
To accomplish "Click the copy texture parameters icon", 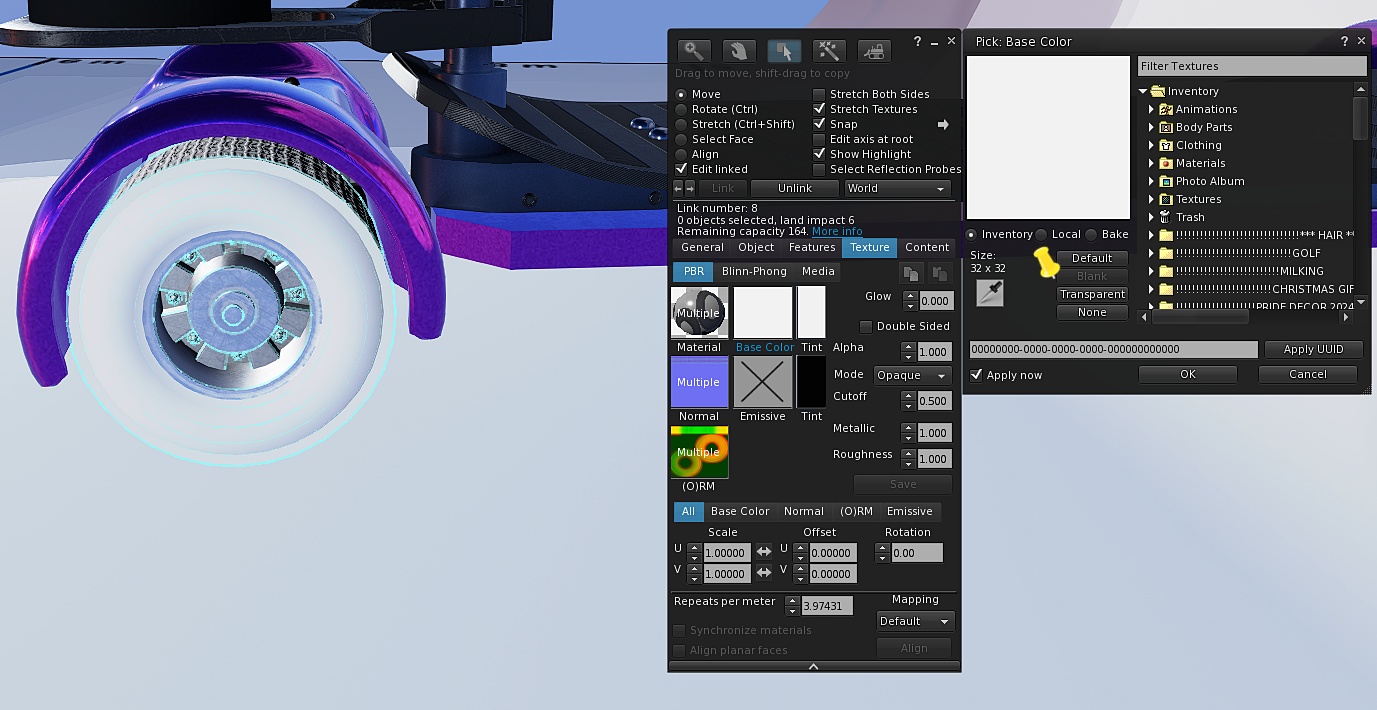I will pos(910,273).
